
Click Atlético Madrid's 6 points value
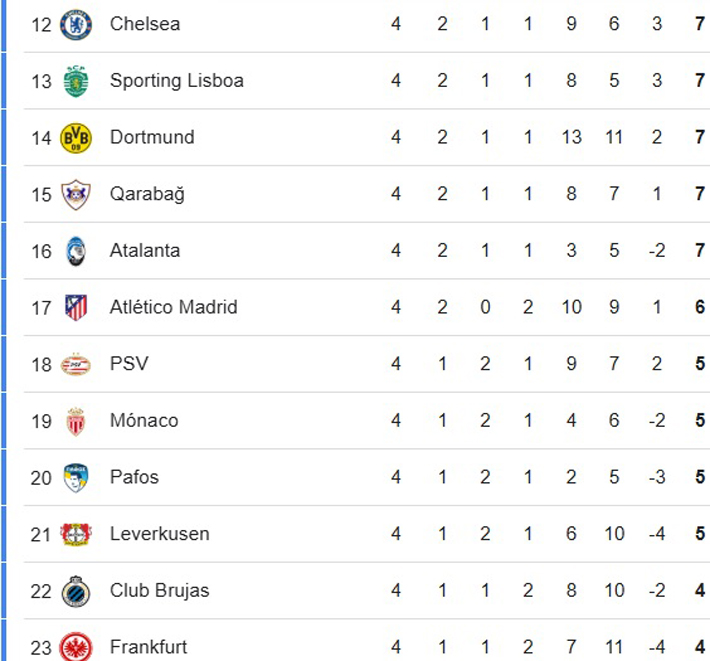coord(700,308)
